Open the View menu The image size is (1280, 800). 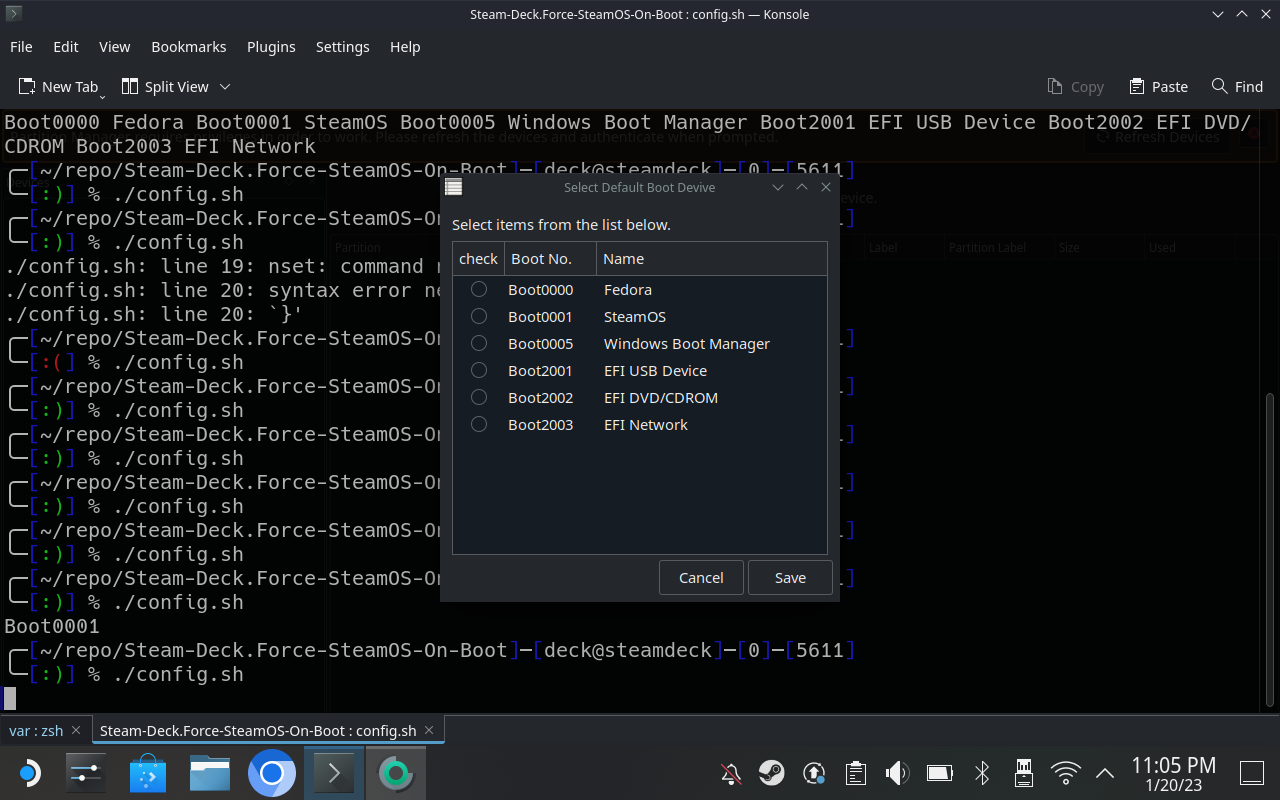115,47
